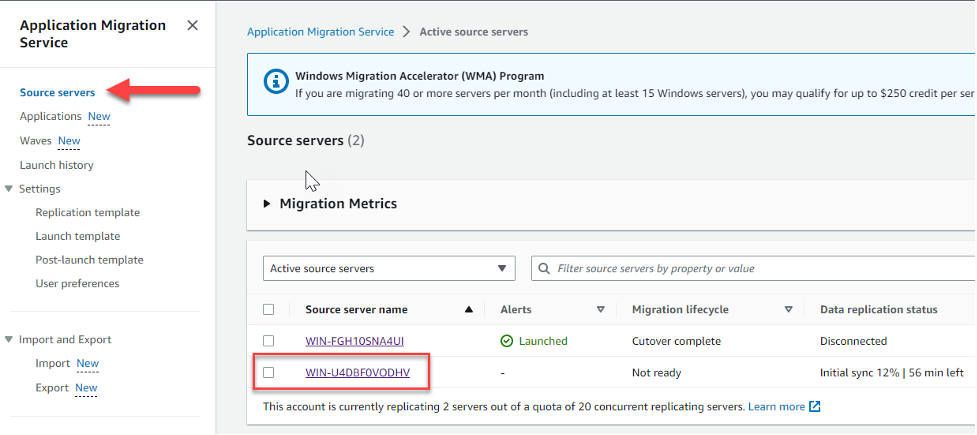Select checkbox for WIN-FGH10SNA4UI server

[268, 341]
